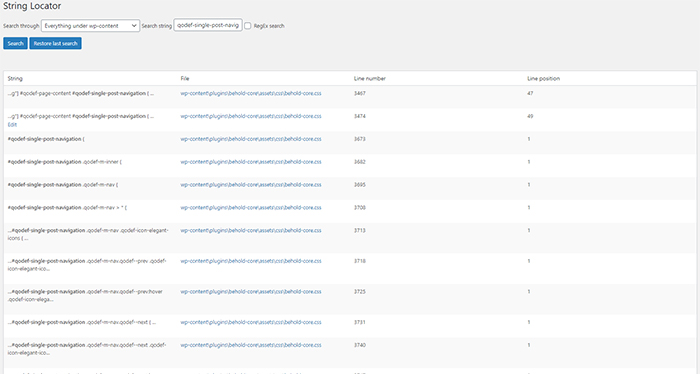Click the 'Search through' label

tap(21, 26)
